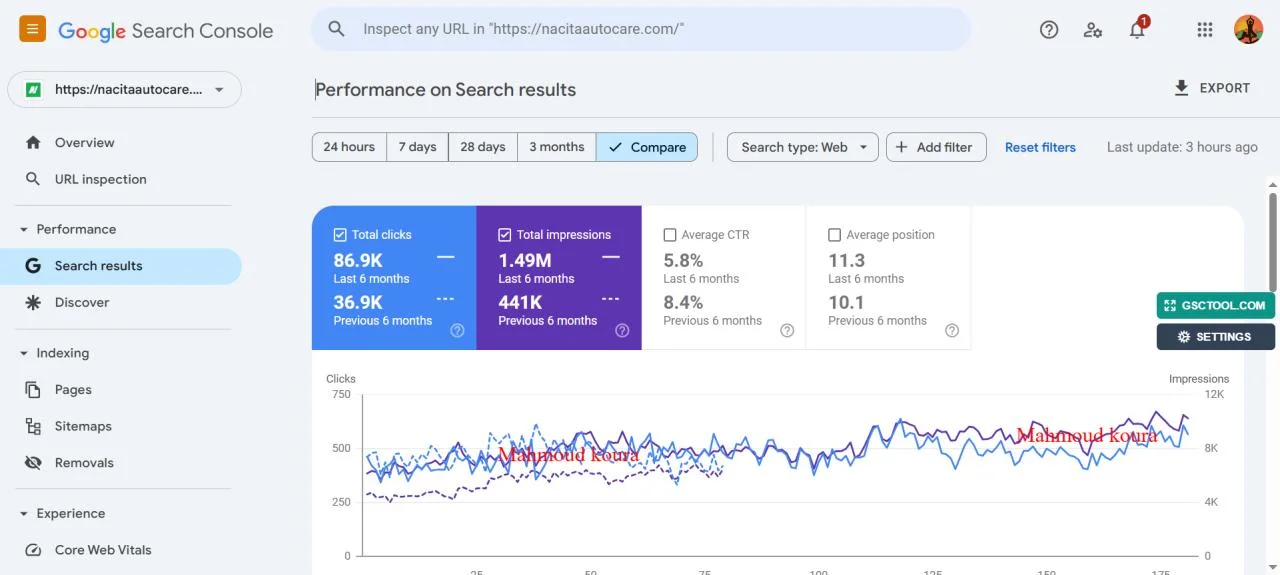The width and height of the screenshot is (1280, 575).
Task: Open the Google apps grid
Action: point(1205,30)
